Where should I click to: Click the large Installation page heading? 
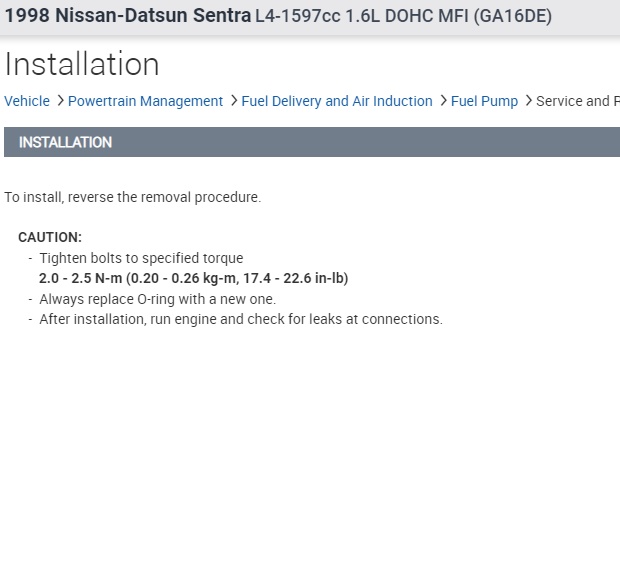(82, 64)
